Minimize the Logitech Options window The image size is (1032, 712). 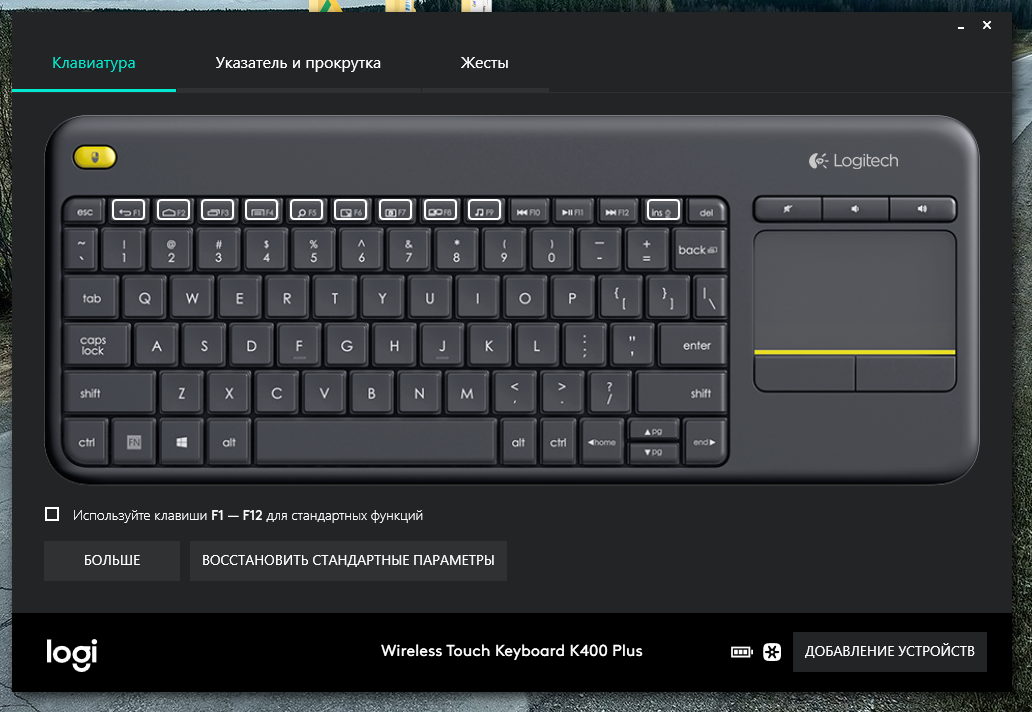pos(961,26)
